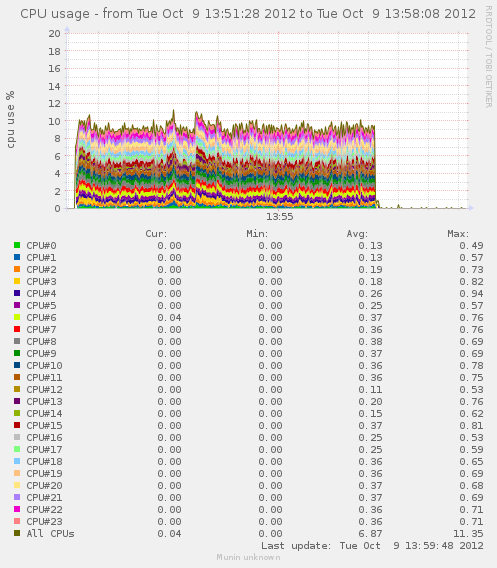Select the orange CPU#2 color square
Screen dimensions: 497x568
click(x=17, y=269)
